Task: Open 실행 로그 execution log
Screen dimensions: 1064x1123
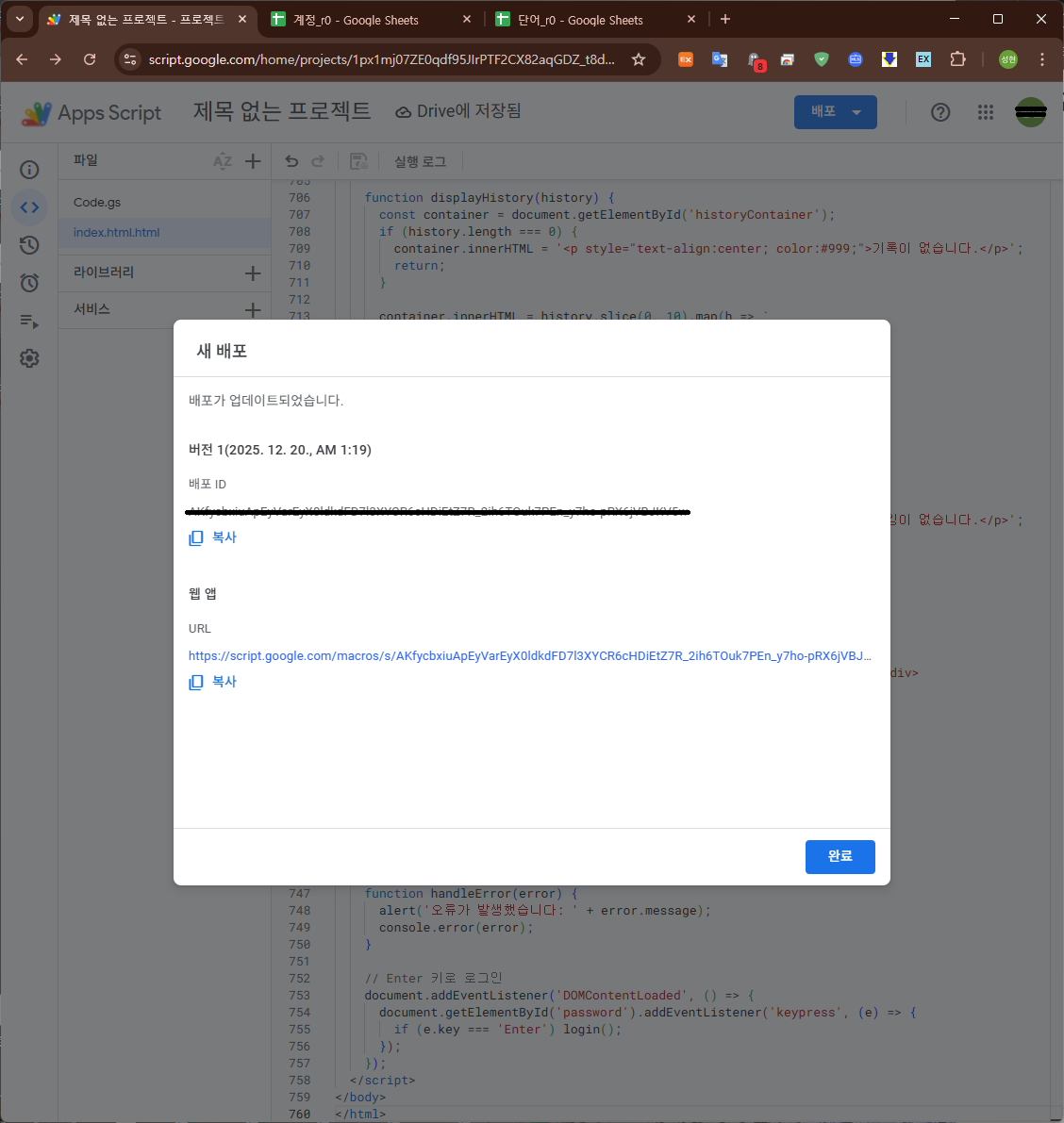Action: [x=421, y=161]
